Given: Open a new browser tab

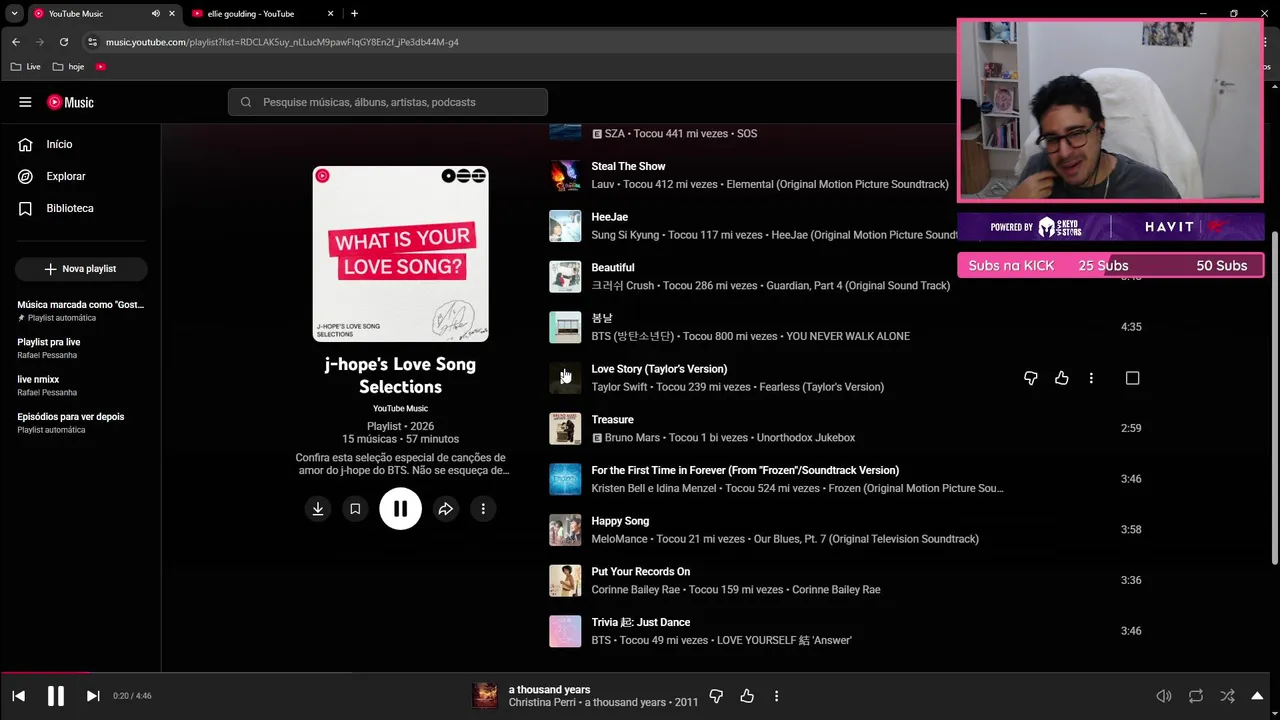Looking at the screenshot, I should coord(354,14).
